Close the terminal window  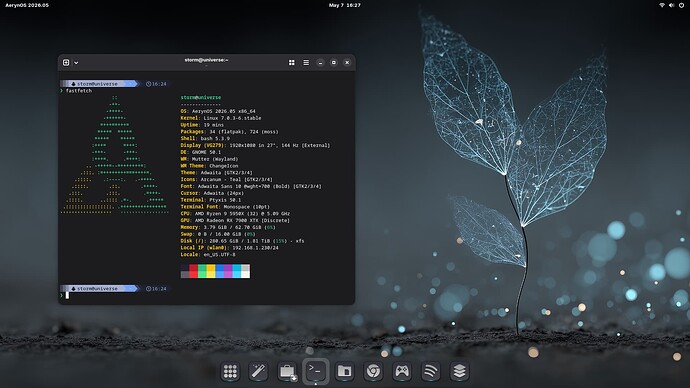(347, 62)
